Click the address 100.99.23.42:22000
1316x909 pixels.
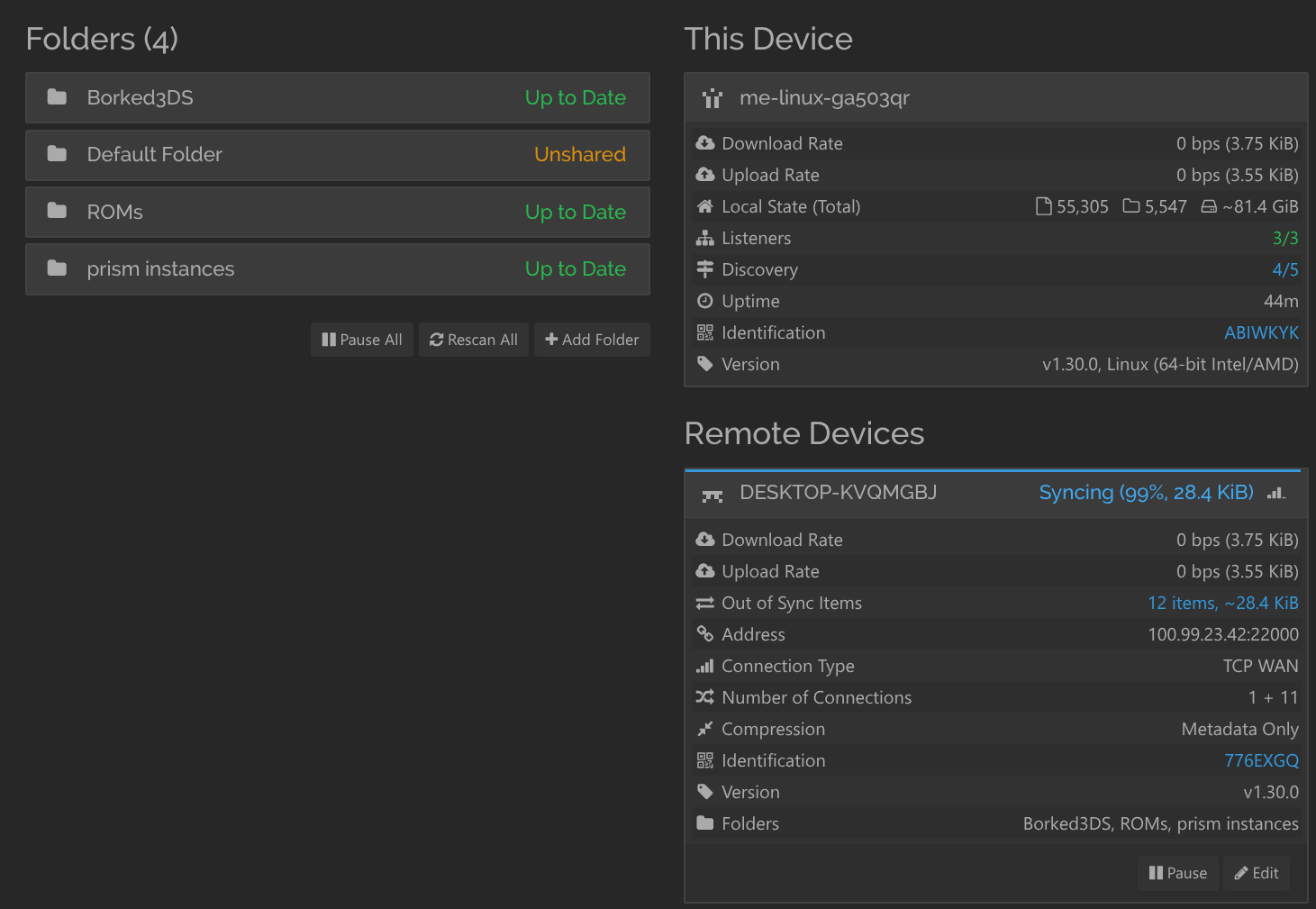(1223, 634)
